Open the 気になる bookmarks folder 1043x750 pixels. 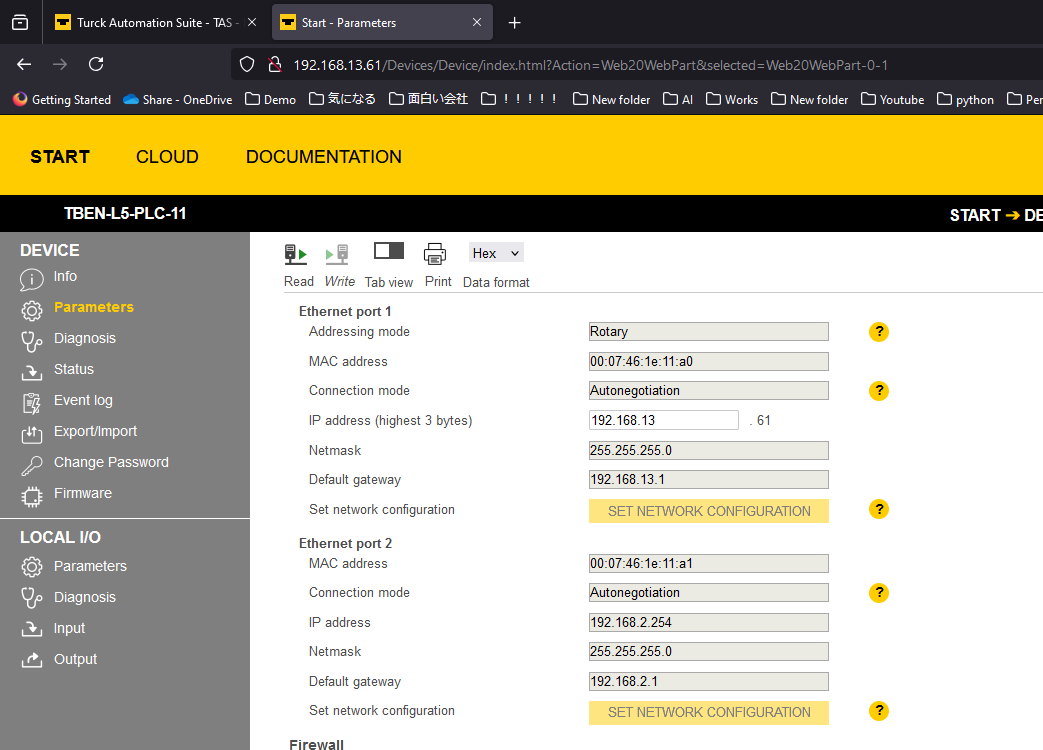click(342, 100)
